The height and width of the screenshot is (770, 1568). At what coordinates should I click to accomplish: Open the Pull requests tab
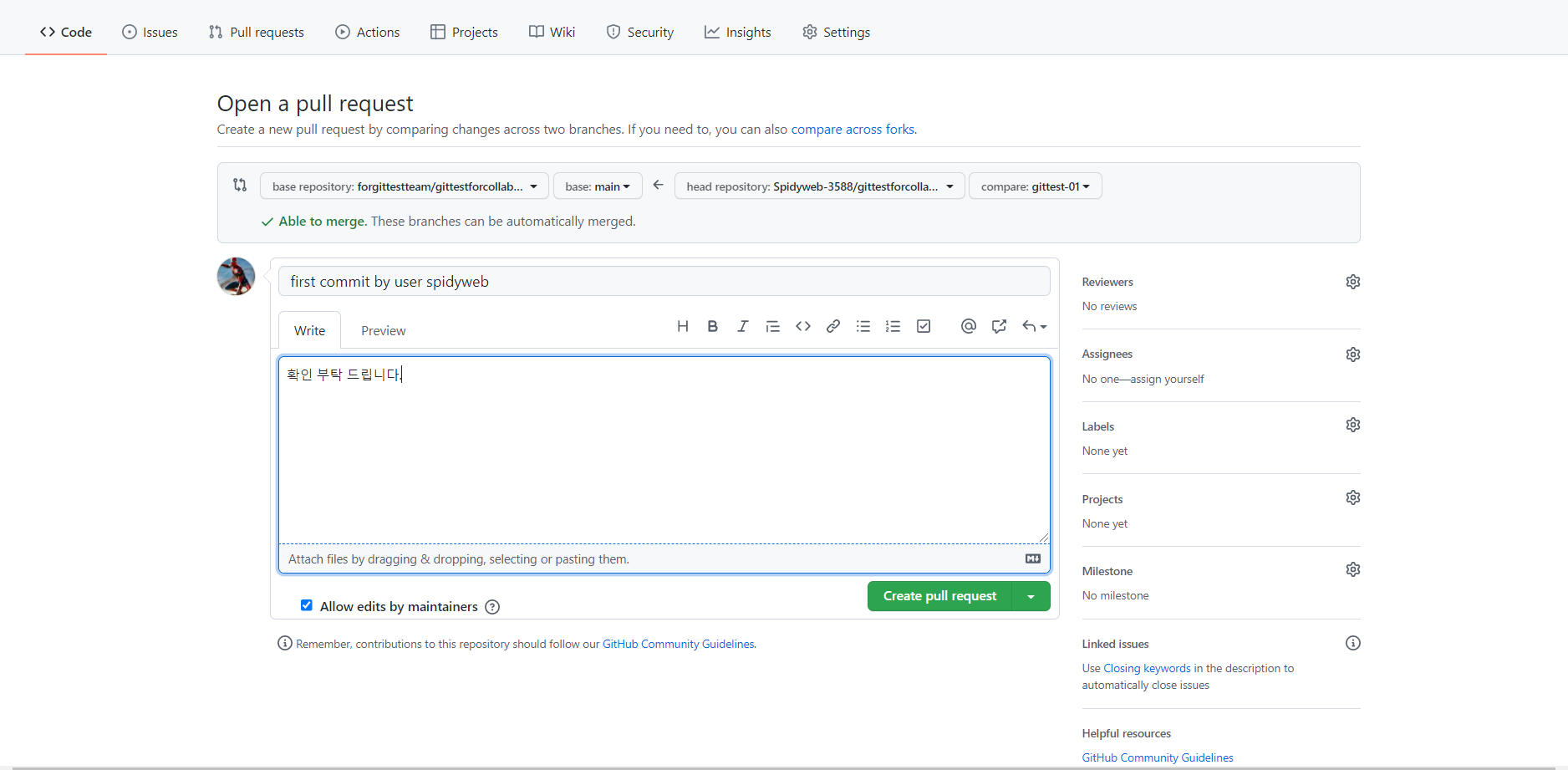(257, 32)
